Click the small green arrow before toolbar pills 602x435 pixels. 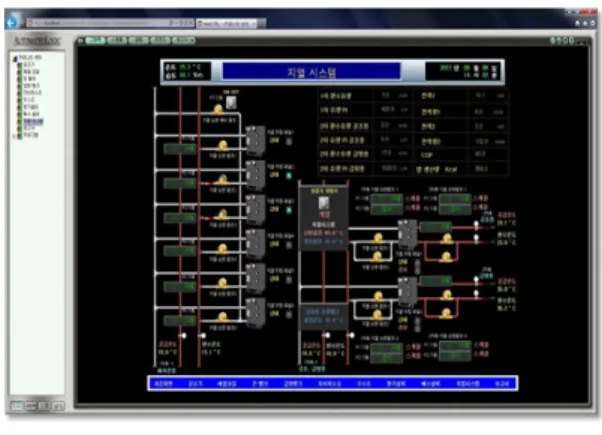(x=80, y=40)
